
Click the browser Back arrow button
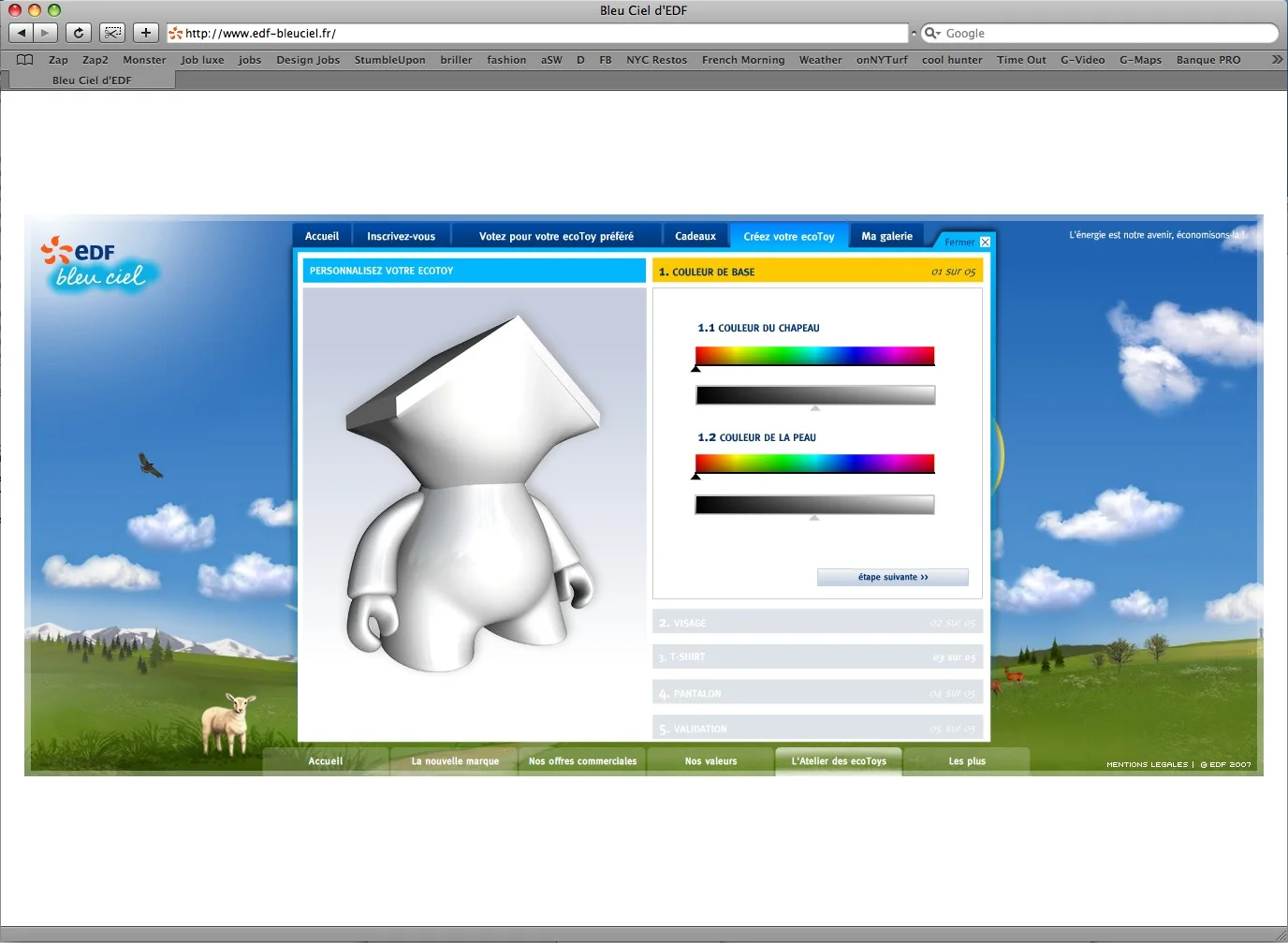pyautogui.click(x=22, y=33)
